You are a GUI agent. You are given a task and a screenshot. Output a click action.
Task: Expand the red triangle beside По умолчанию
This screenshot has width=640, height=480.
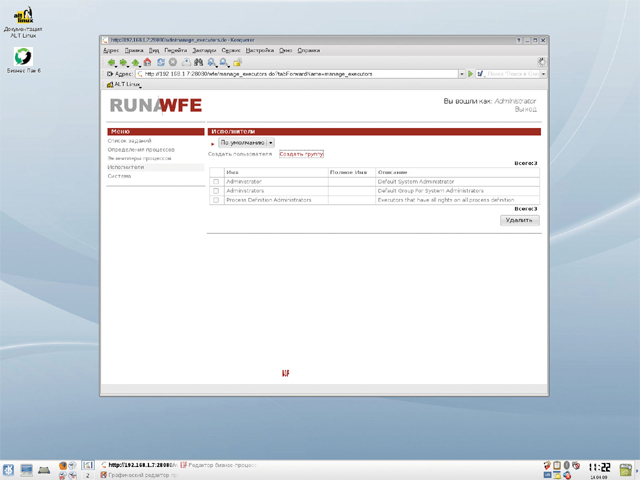coord(213,144)
